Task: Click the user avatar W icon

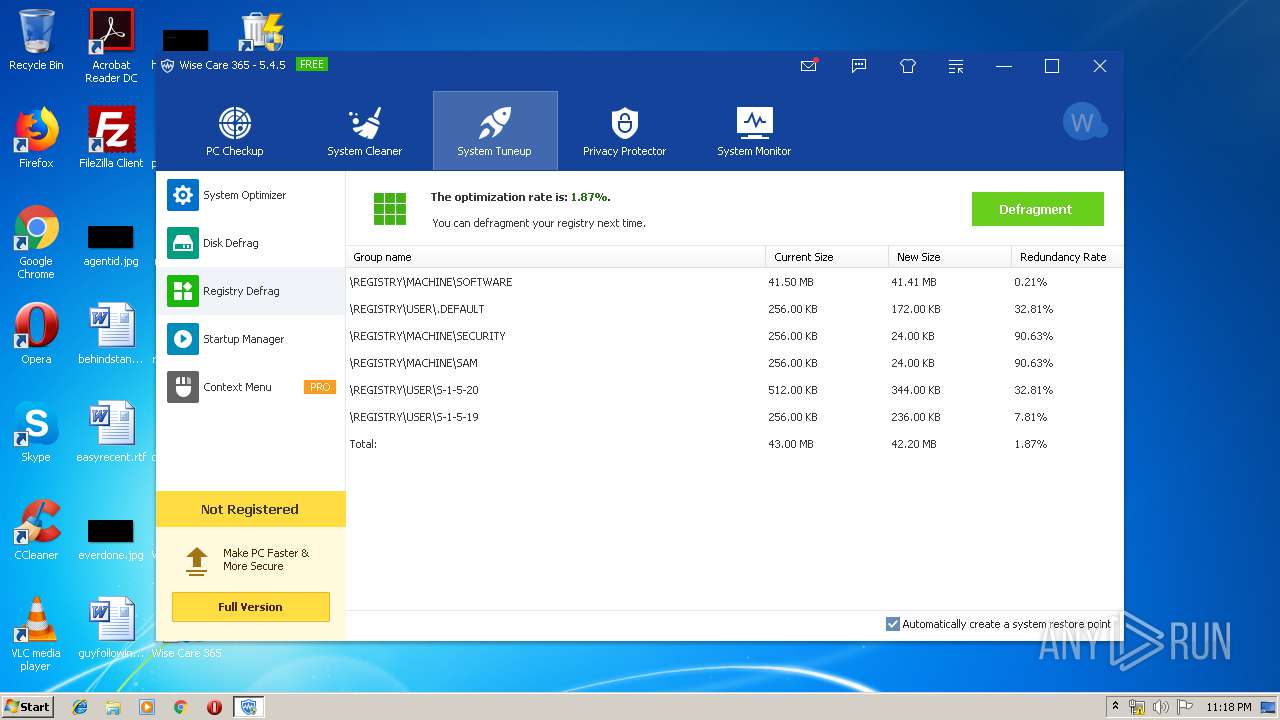Action: point(1083,122)
